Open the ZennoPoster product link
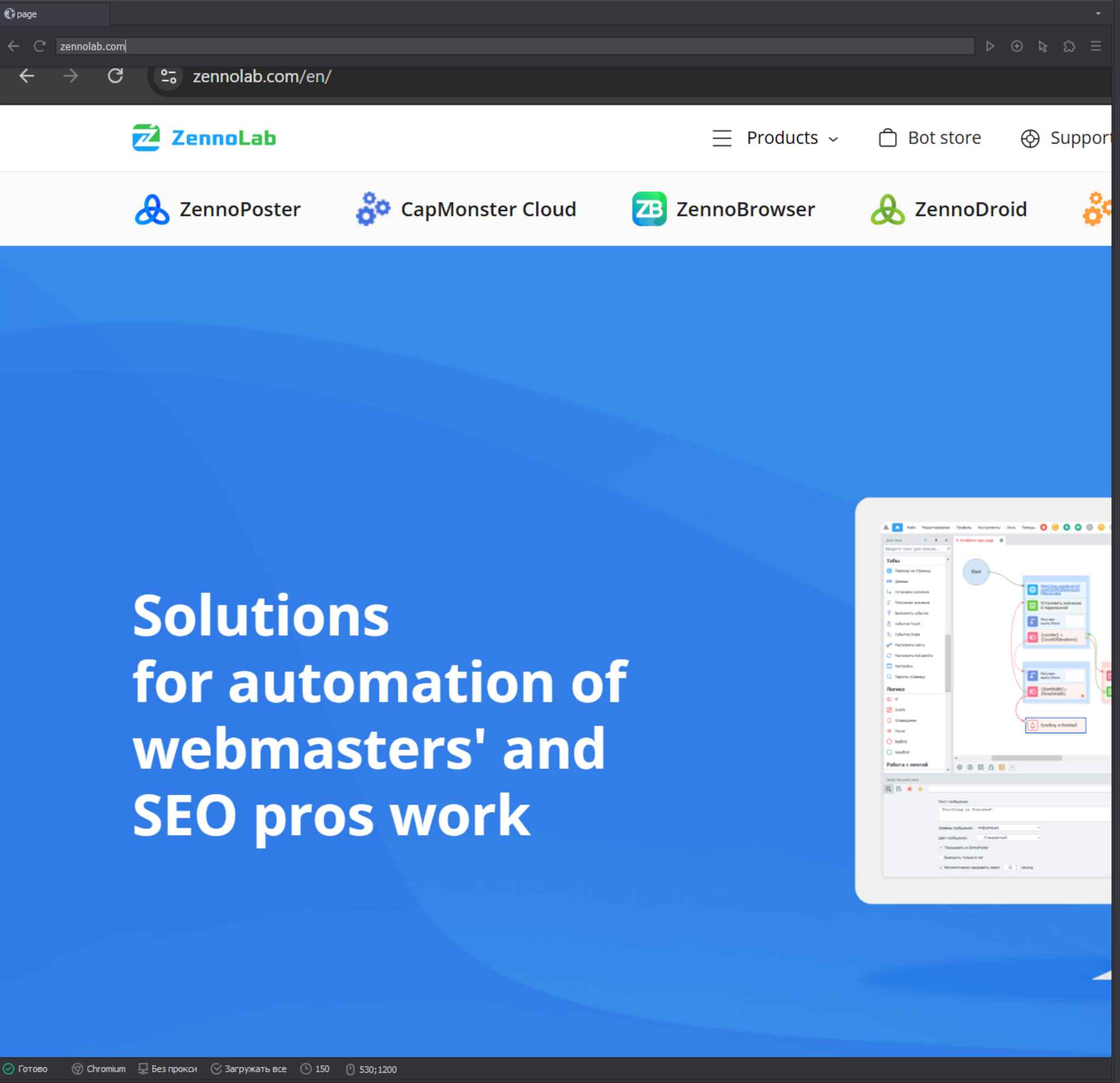This screenshot has width=1120, height=1083. [x=218, y=209]
